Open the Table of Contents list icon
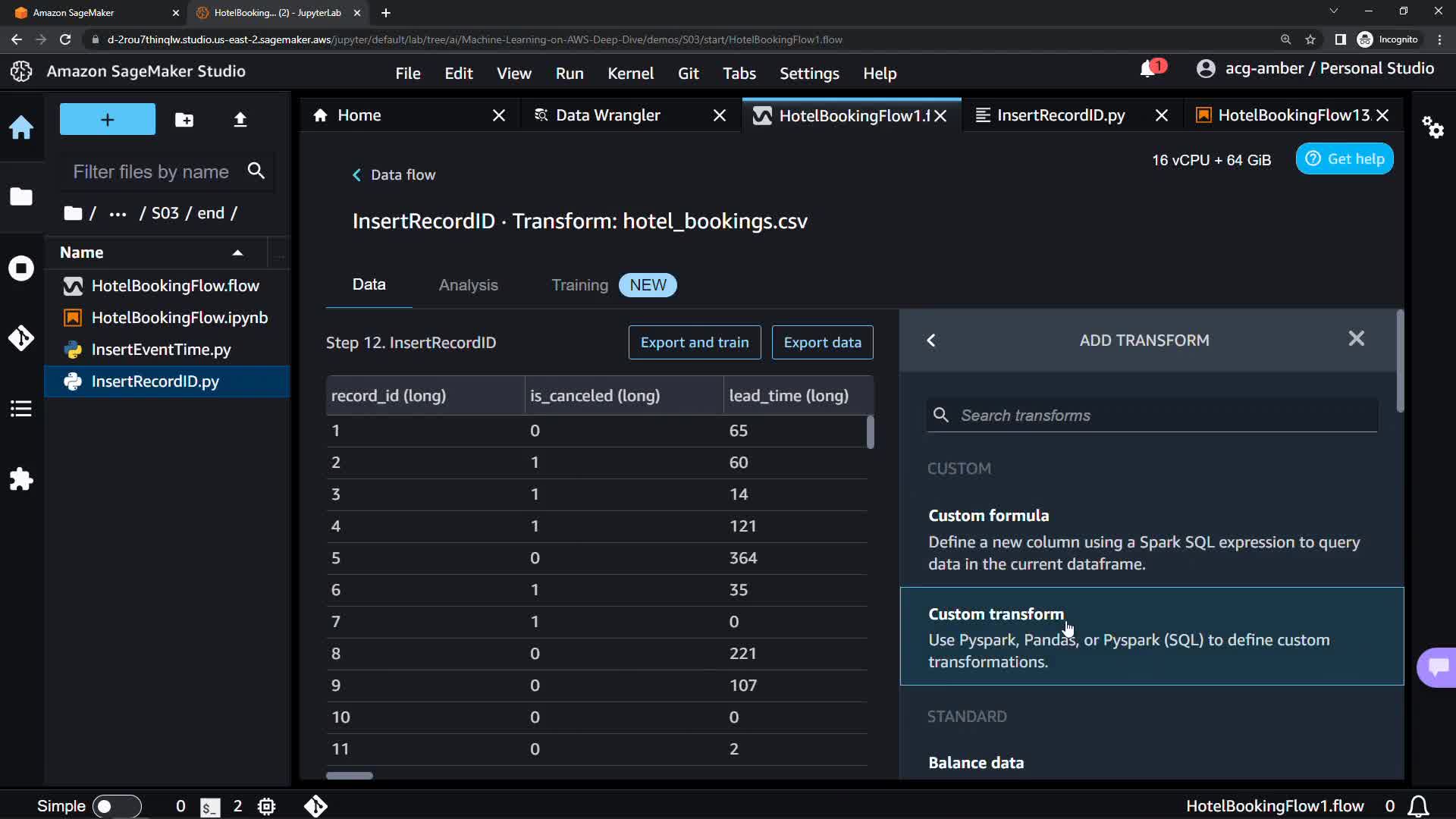This screenshot has height=819, width=1456. pyautogui.click(x=21, y=409)
